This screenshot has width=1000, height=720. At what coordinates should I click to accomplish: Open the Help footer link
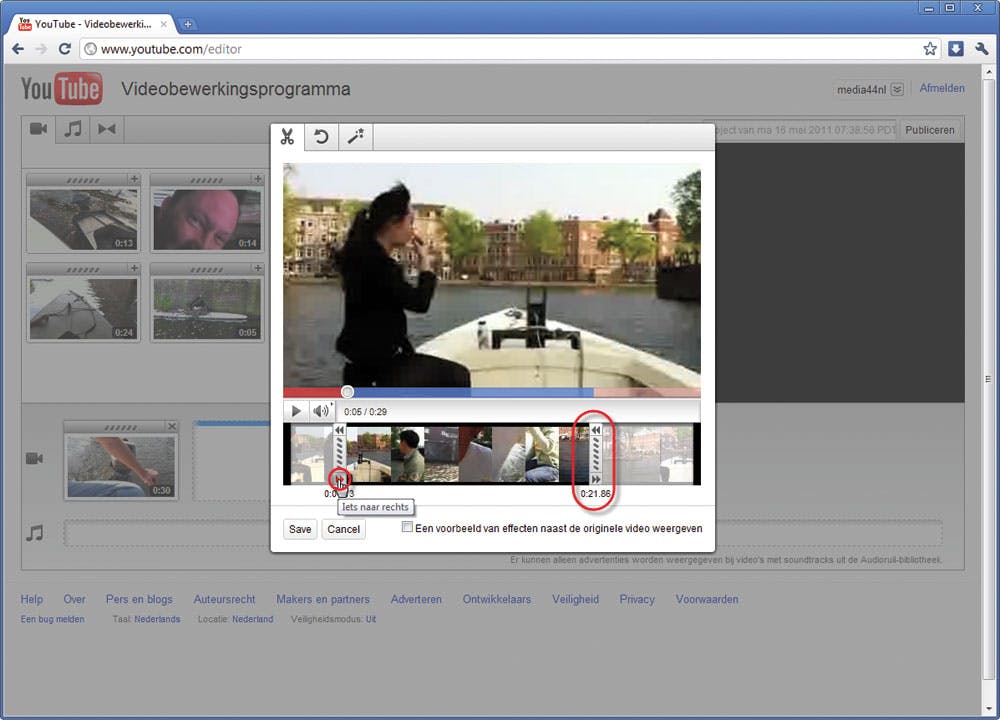[32, 599]
